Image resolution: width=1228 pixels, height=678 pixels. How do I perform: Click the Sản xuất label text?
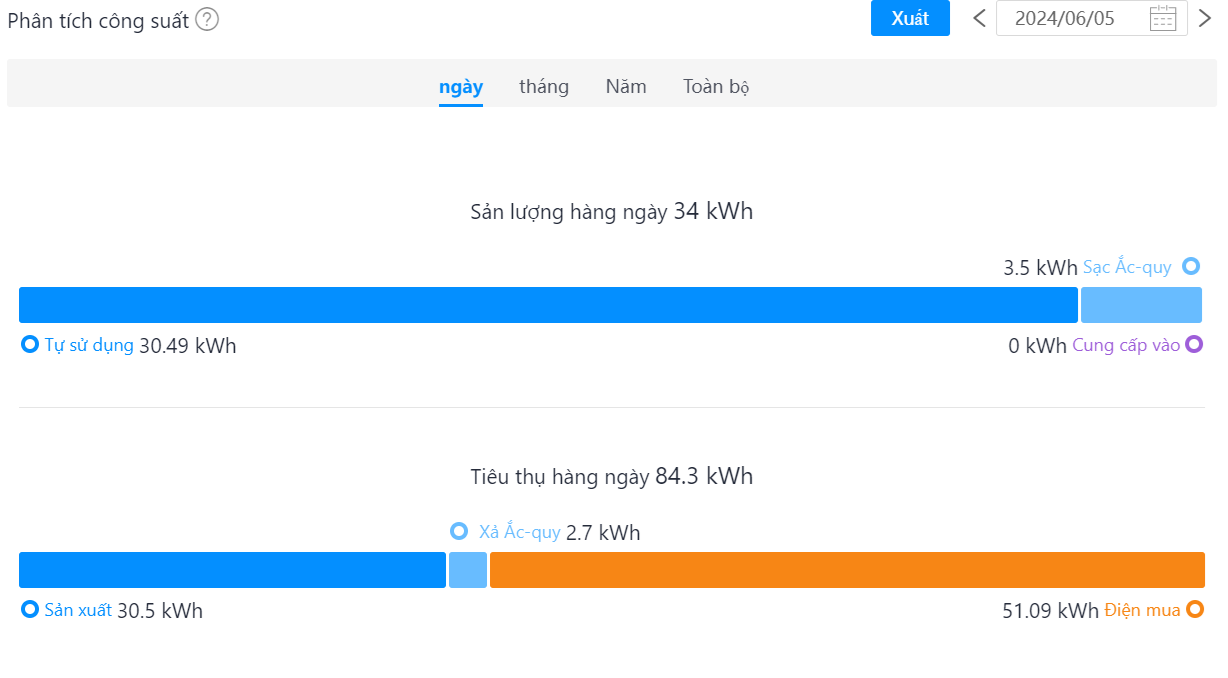point(78,610)
